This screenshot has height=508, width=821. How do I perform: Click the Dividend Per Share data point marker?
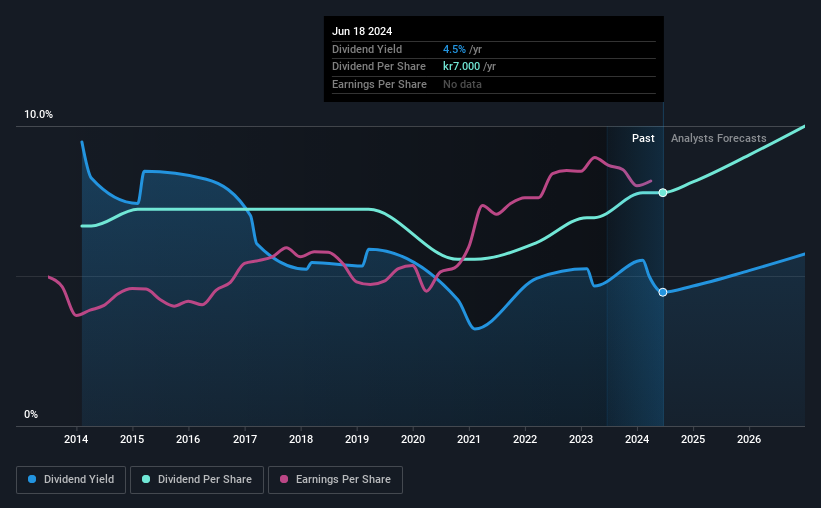pos(663,193)
